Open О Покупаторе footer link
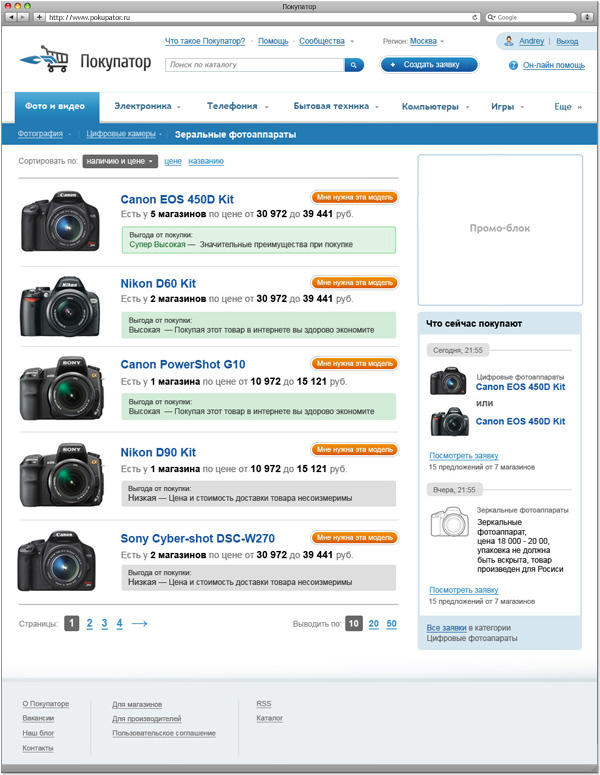The height and width of the screenshot is (775, 600). pos(45,704)
